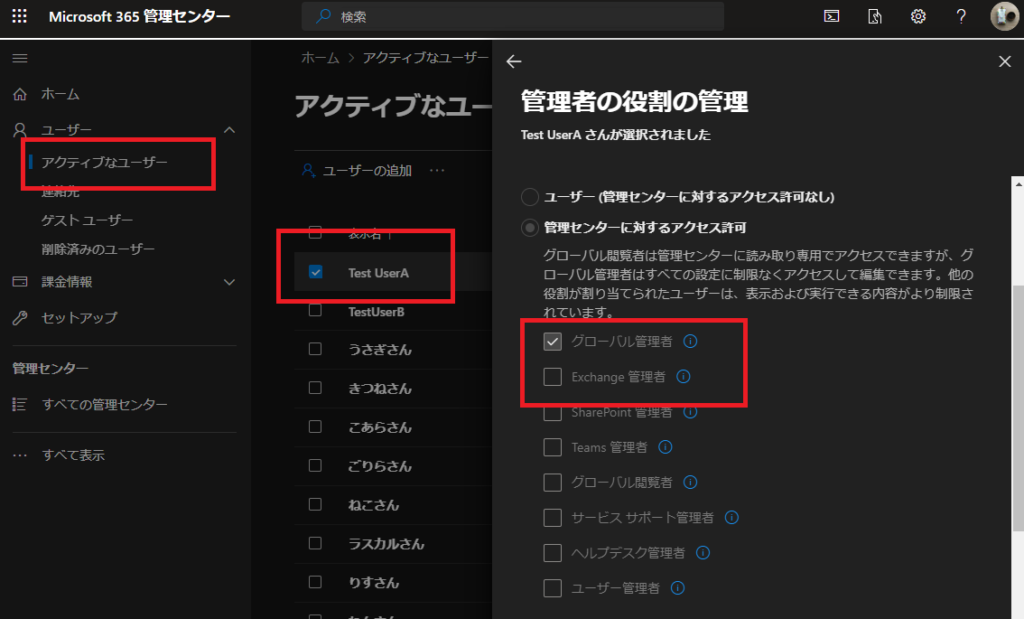Show info for サービス サポート管理者 role
This screenshot has height=619, width=1024.
(731, 518)
